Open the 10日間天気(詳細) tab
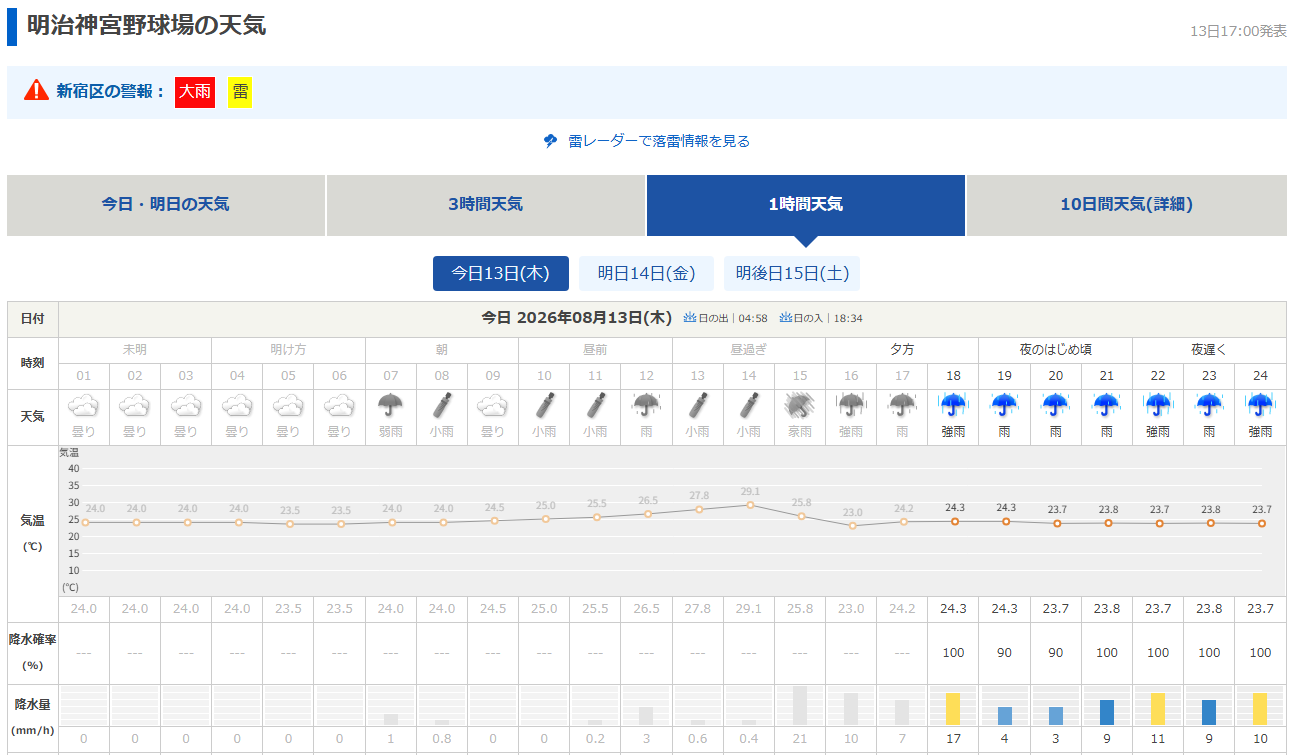This screenshot has height=755, width=1291. [1127, 205]
